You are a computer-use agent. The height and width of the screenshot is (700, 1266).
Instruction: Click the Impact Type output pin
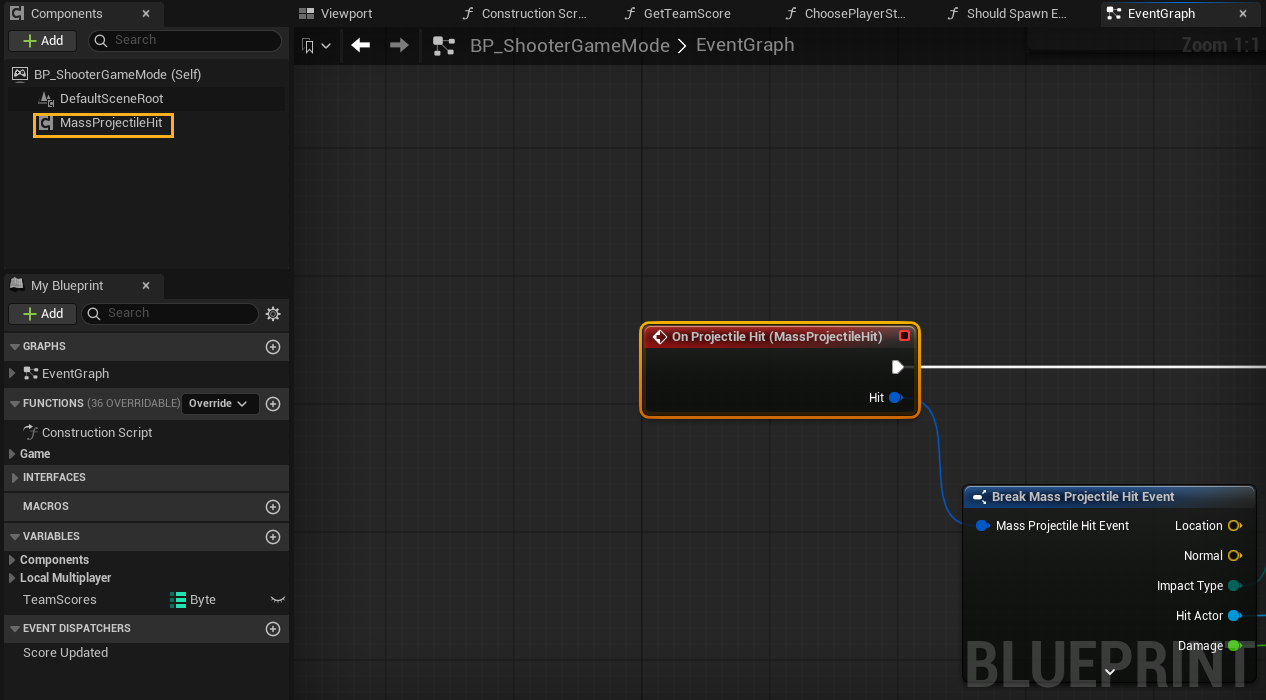click(x=1235, y=586)
